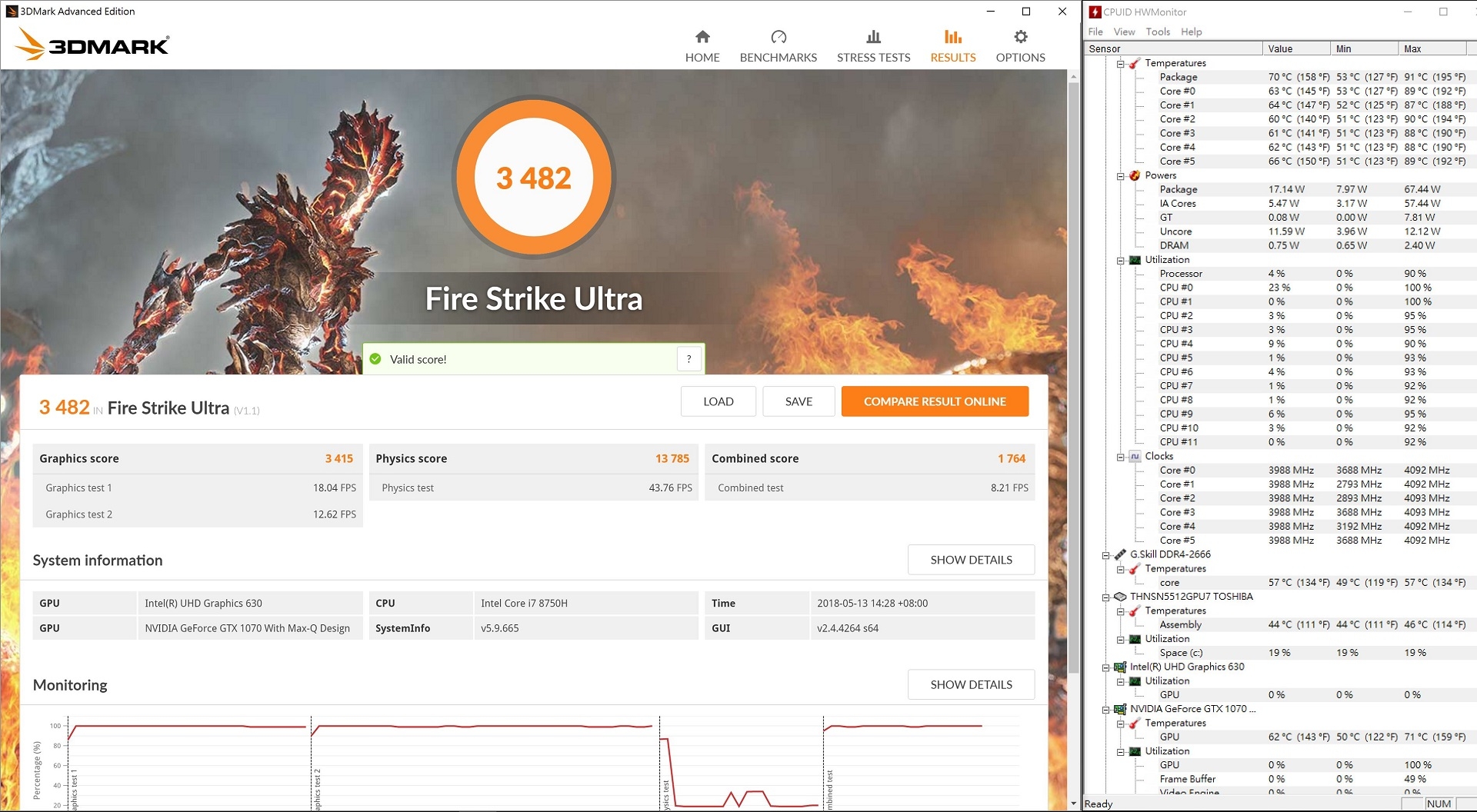Open the View menu in HWMonitor
1477x812 pixels.
click(x=1124, y=32)
